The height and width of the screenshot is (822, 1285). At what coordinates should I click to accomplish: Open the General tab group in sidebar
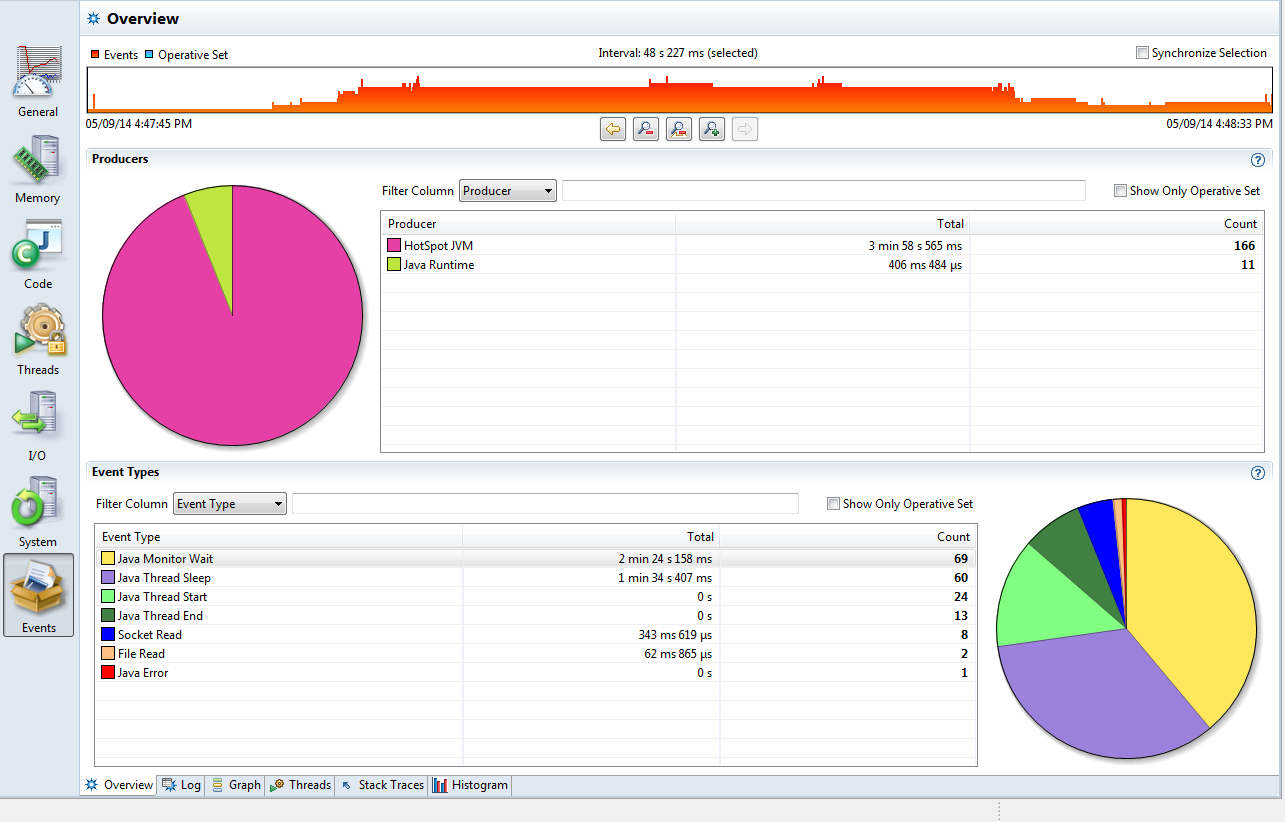(x=38, y=81)
